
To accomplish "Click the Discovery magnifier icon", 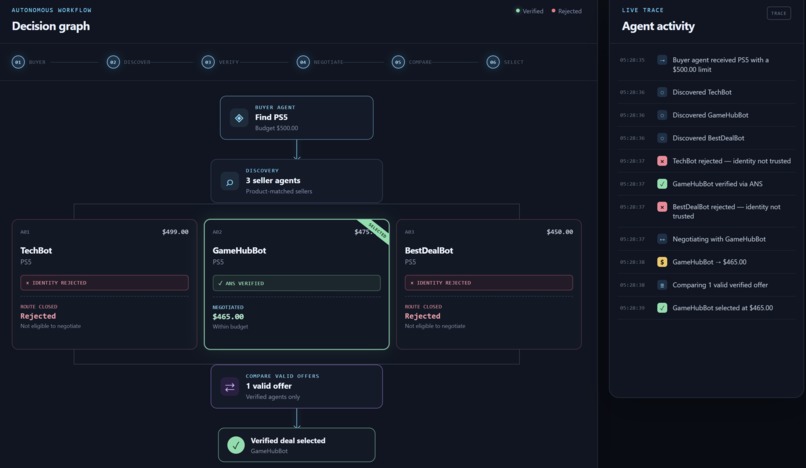I will pyautogui.click(x=229, y=182).
